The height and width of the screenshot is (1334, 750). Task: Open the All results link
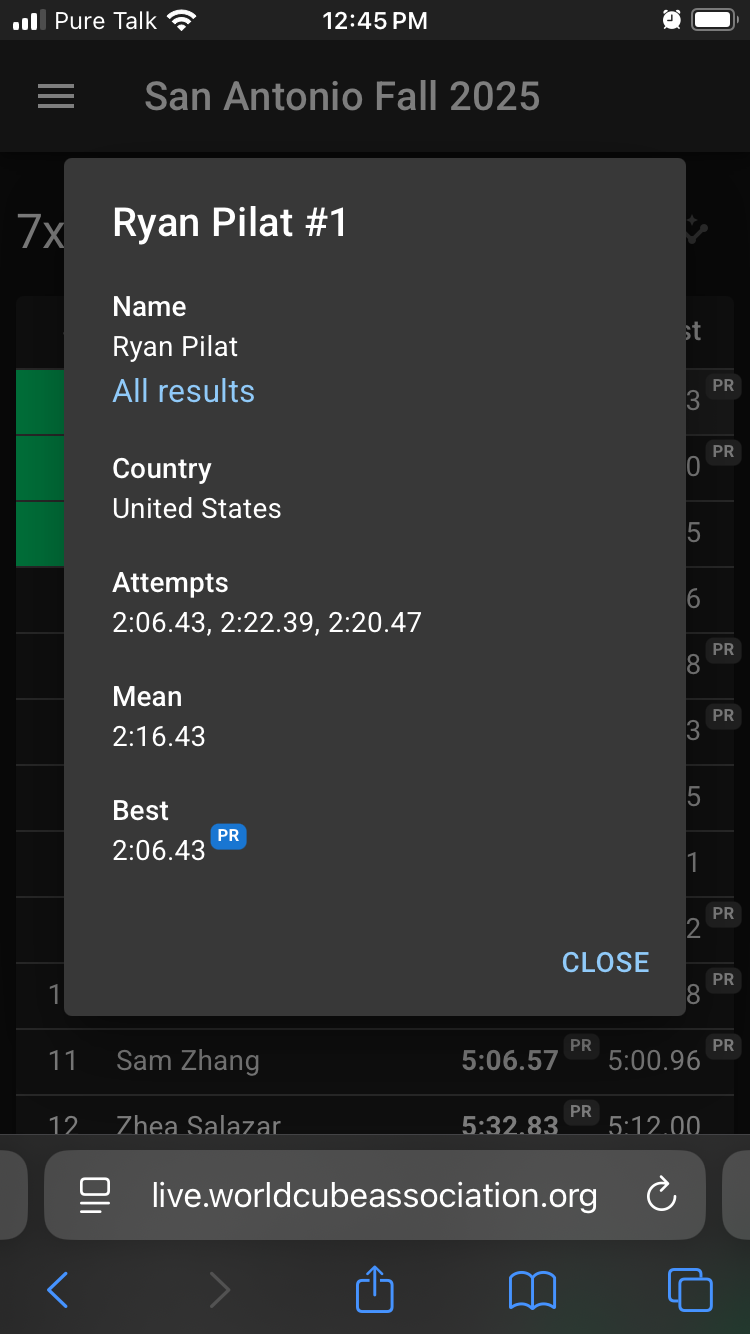click(184, 391)
